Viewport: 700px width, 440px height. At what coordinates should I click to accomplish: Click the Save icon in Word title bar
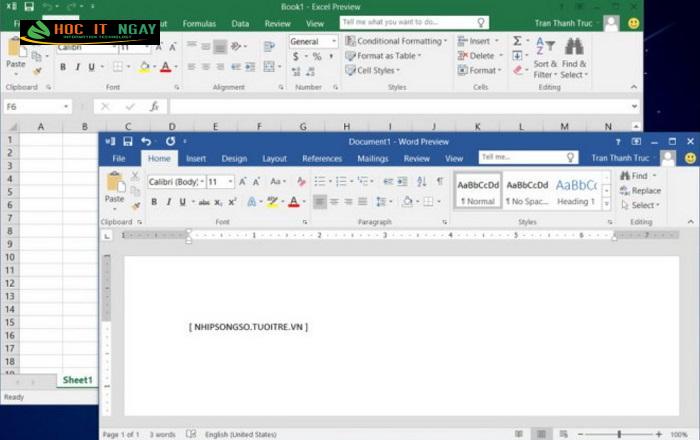(128, 141)
